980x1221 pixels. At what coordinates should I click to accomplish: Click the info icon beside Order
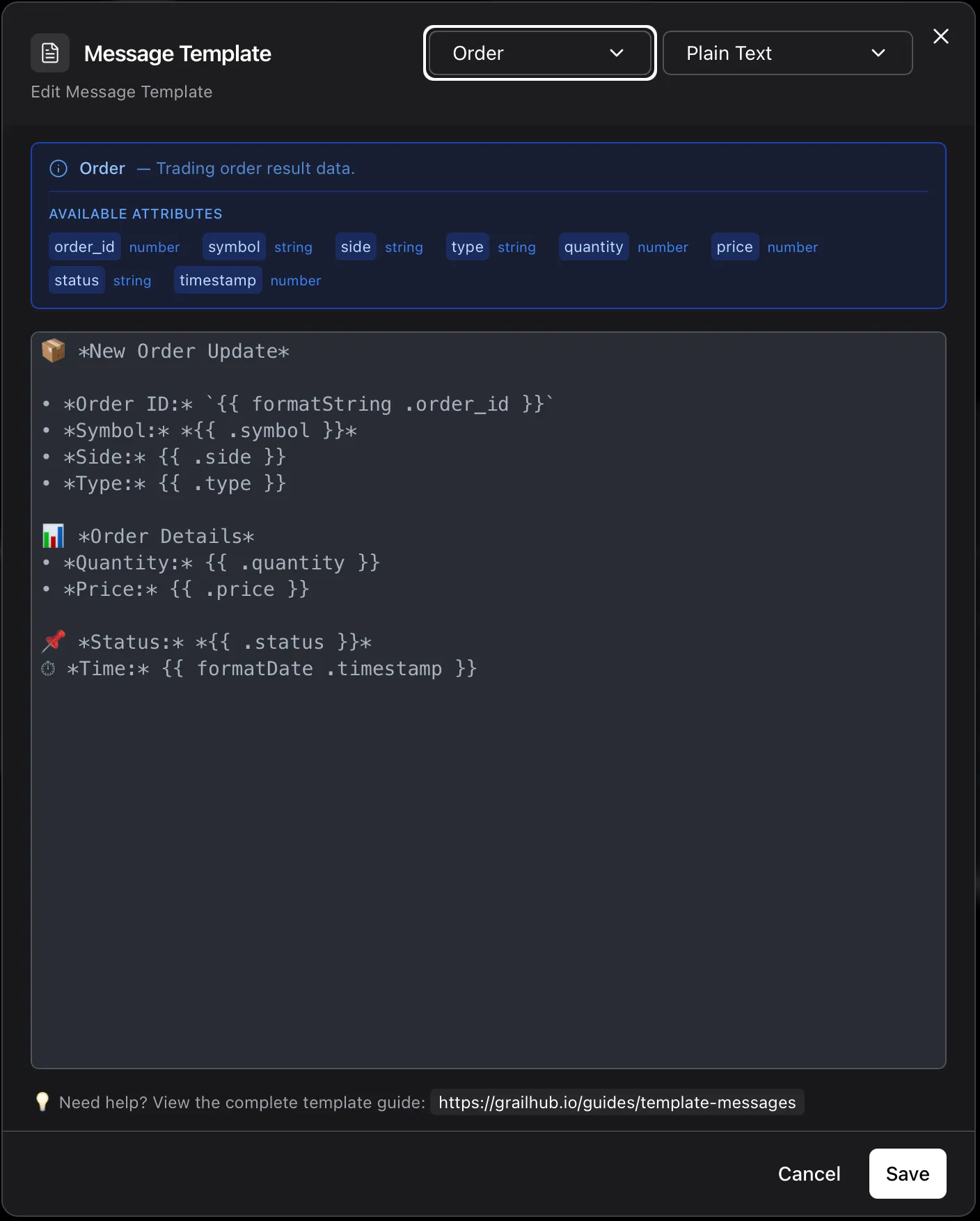[58, 168]
